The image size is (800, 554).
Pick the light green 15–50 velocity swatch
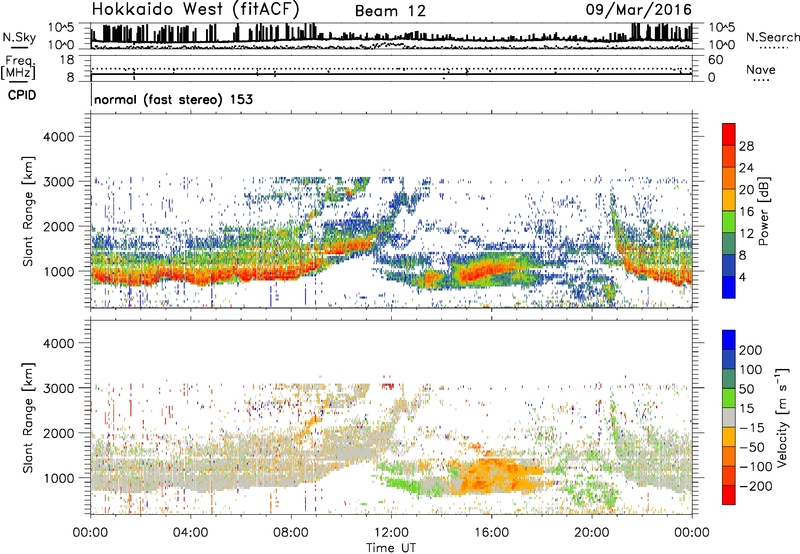[x=729, y=398]
